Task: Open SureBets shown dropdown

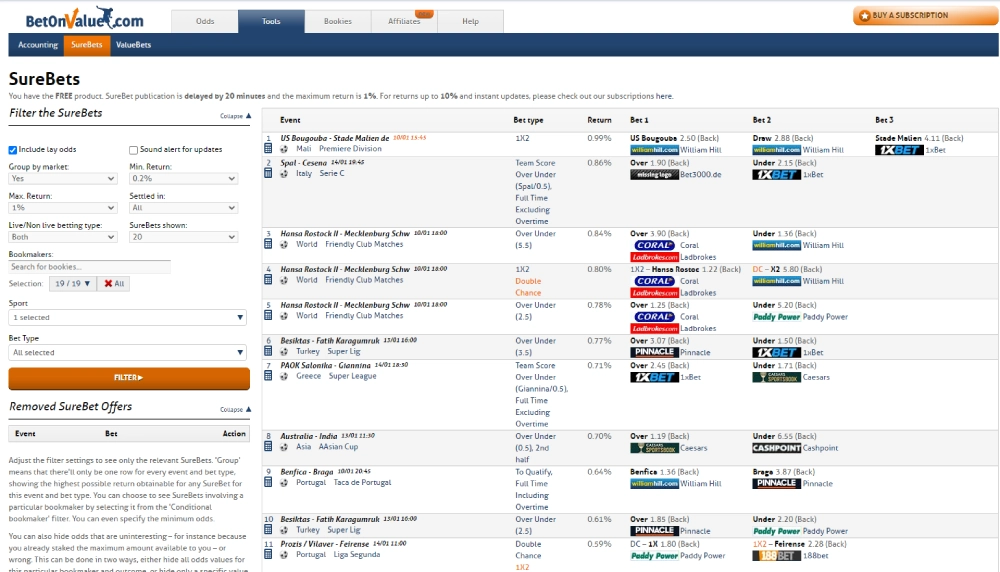Action: click(x=183, y=237)
